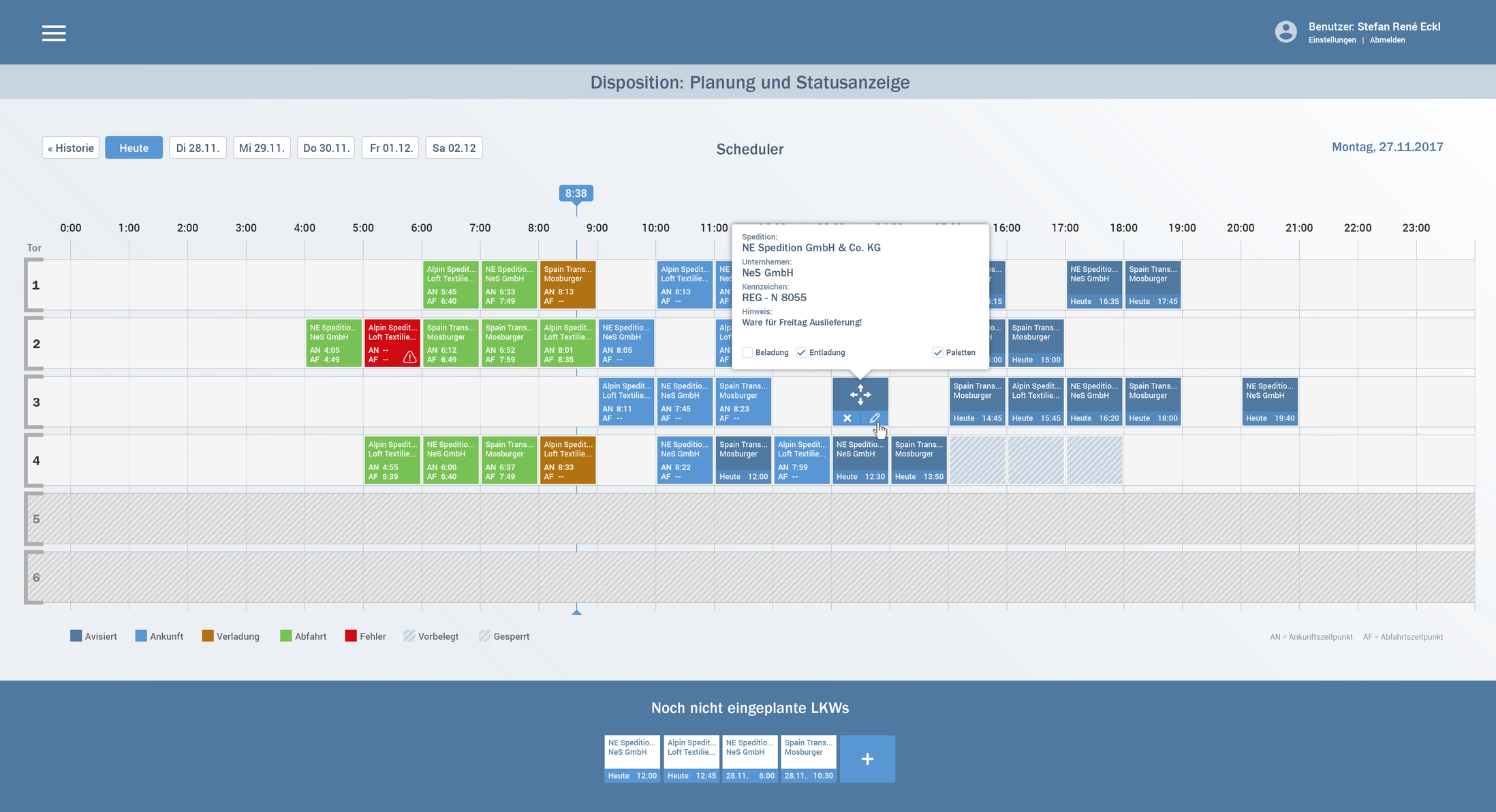1496x812 pixels.
Task: Click the X delete icon on selected block
Action: pos(847,418)
